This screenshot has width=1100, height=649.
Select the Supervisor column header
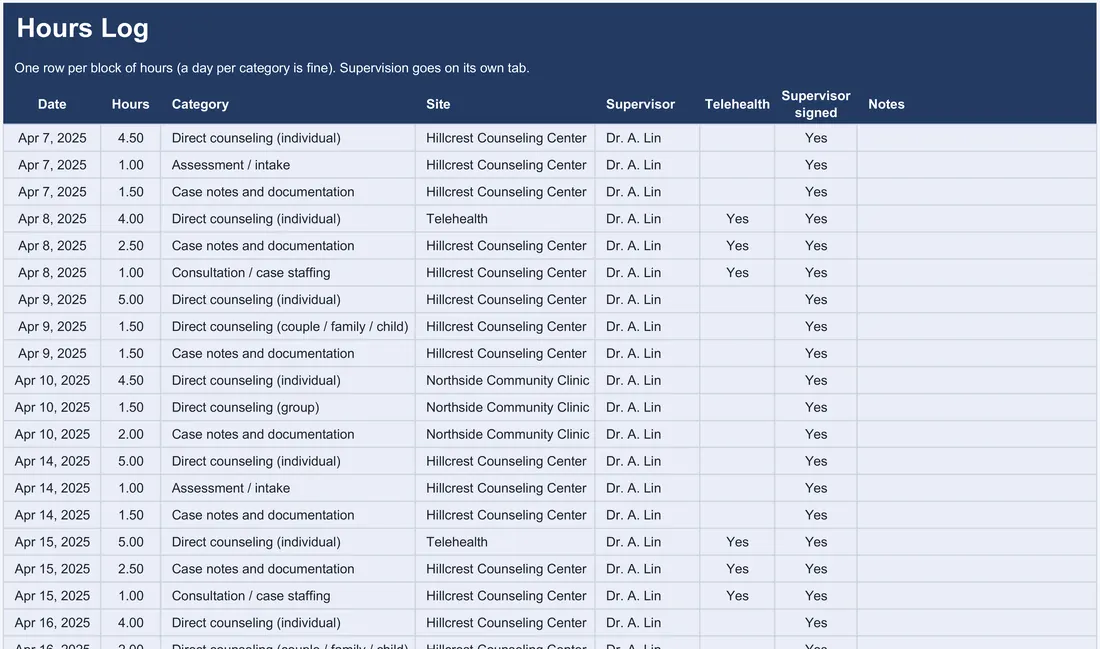click(x=640, y=104)
